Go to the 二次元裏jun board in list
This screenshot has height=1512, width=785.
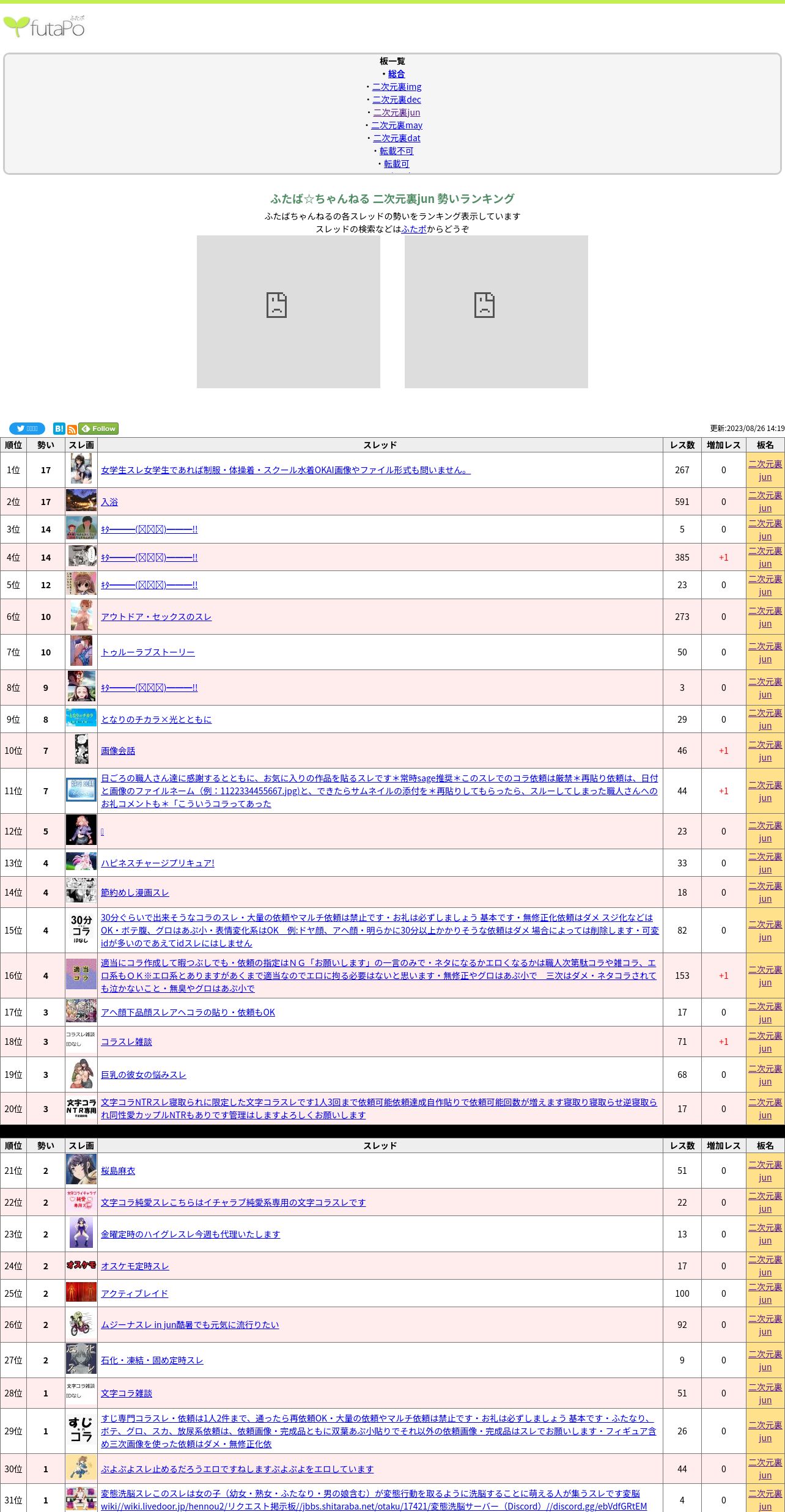point(397,112)
